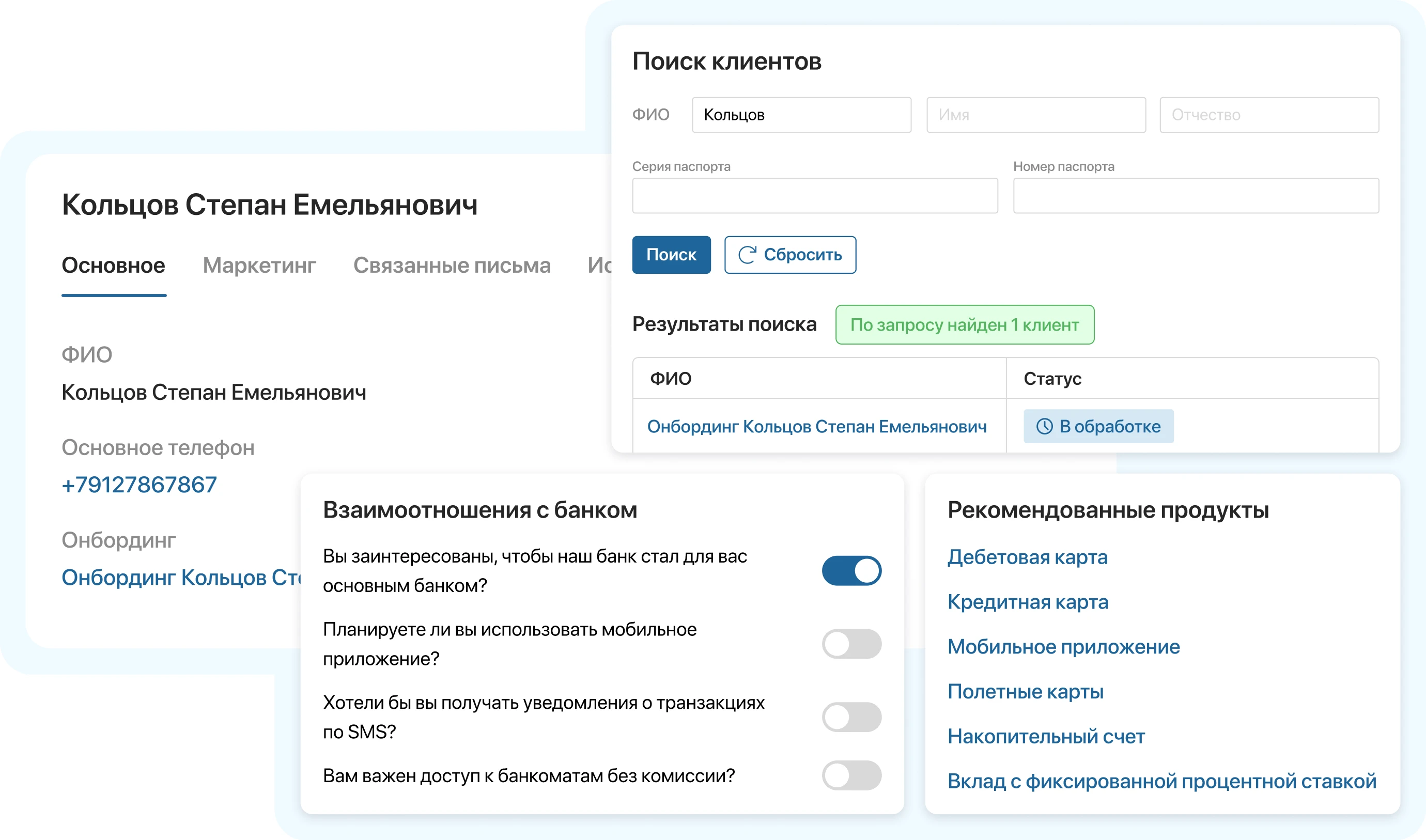
Task: Click the phone number +79127867867
Action: tap(138, 484)
